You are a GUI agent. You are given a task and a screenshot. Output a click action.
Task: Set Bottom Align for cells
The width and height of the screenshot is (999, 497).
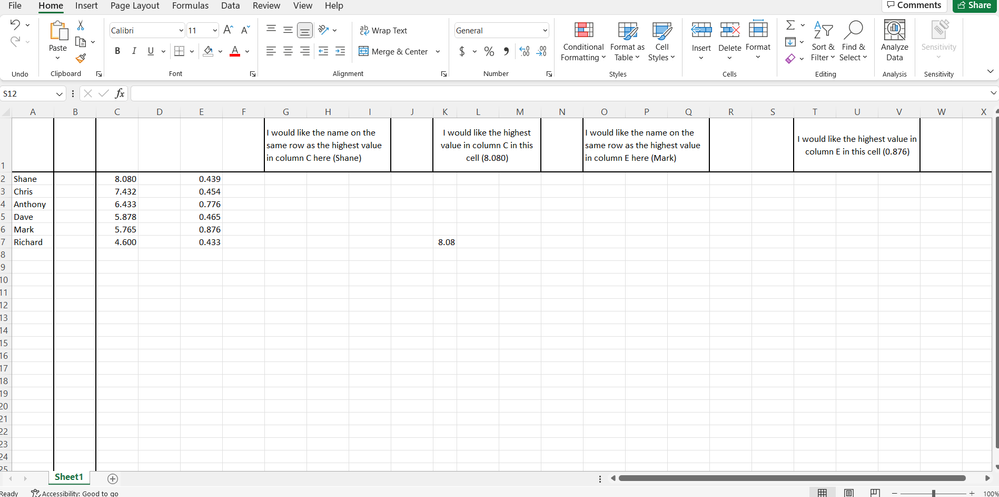305,30
